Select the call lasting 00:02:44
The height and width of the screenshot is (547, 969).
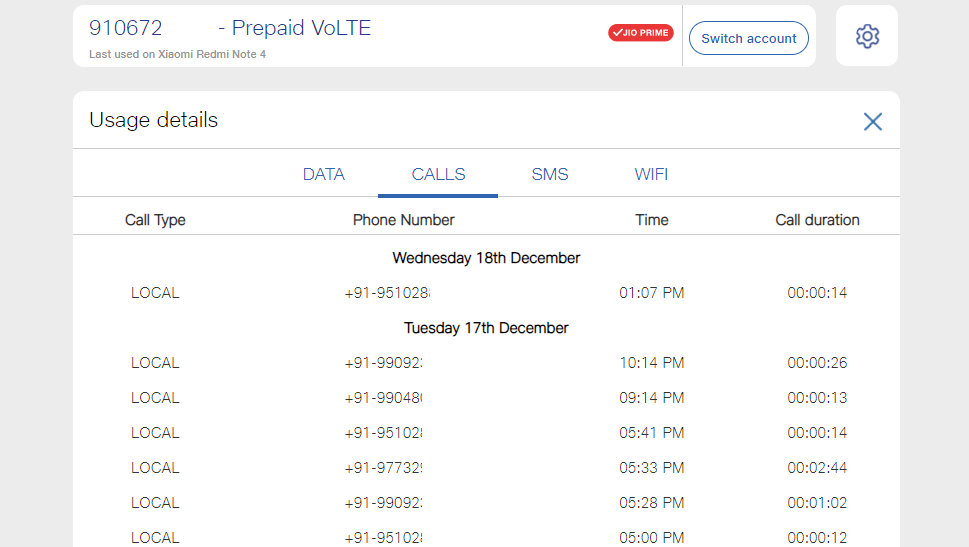pyautogui.click(x=486, y=468)
